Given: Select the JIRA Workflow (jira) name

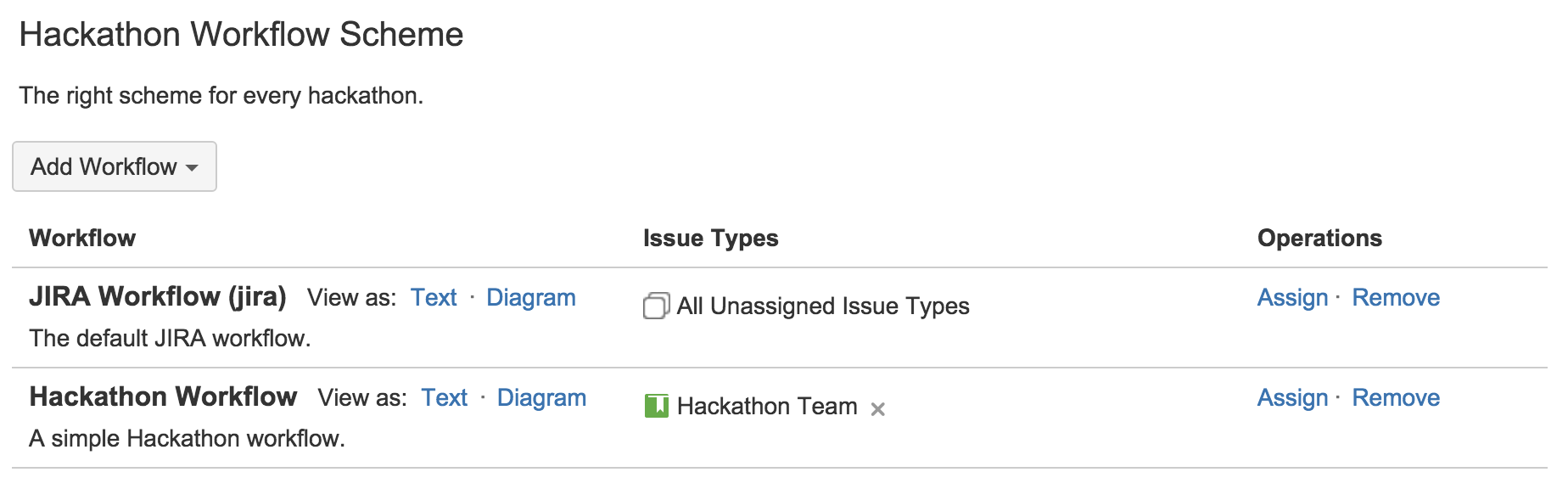Looking at the screenshot, I should pyautogui.click(x=157, y=297).
